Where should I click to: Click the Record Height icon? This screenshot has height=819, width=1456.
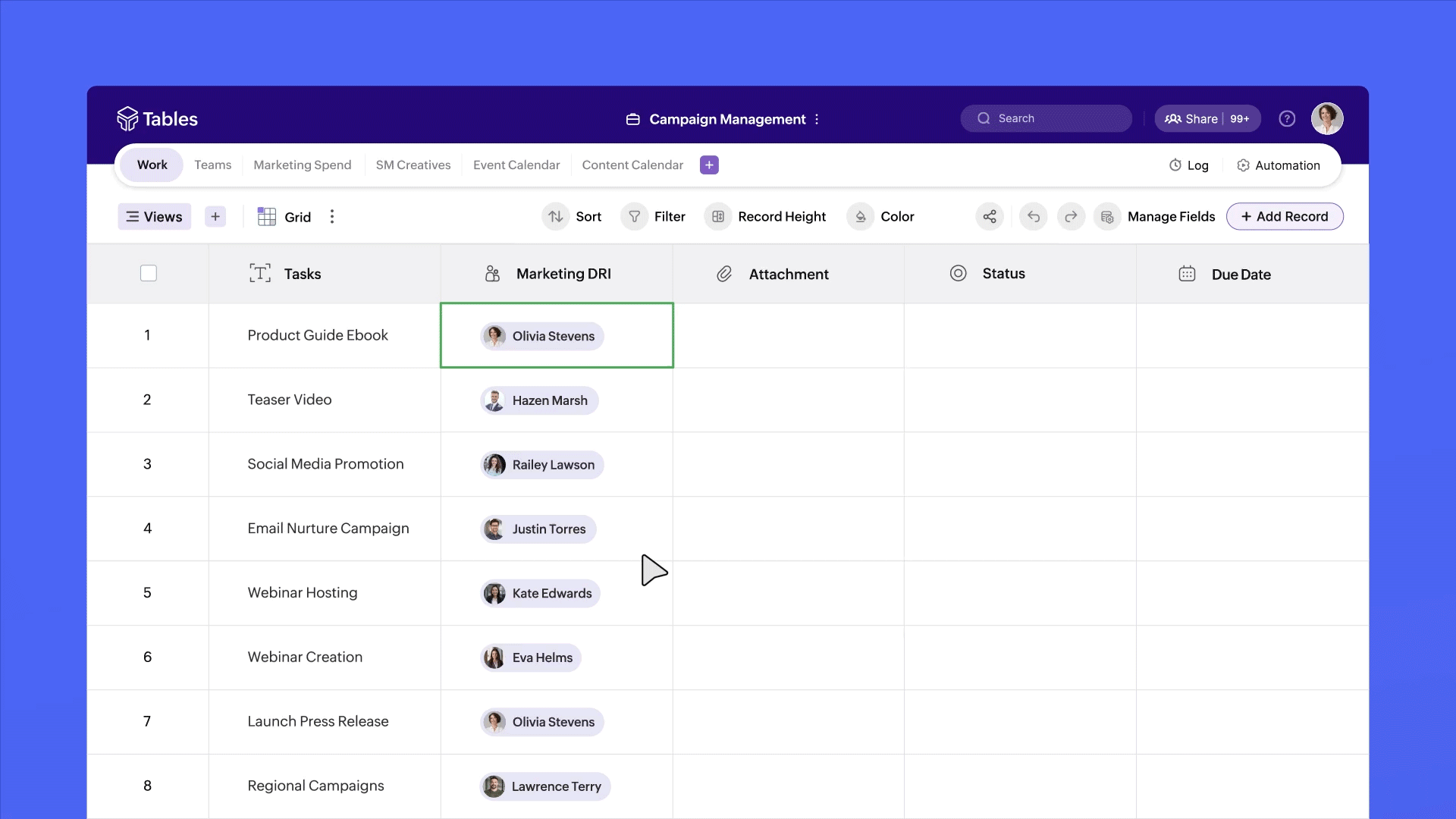718,217
